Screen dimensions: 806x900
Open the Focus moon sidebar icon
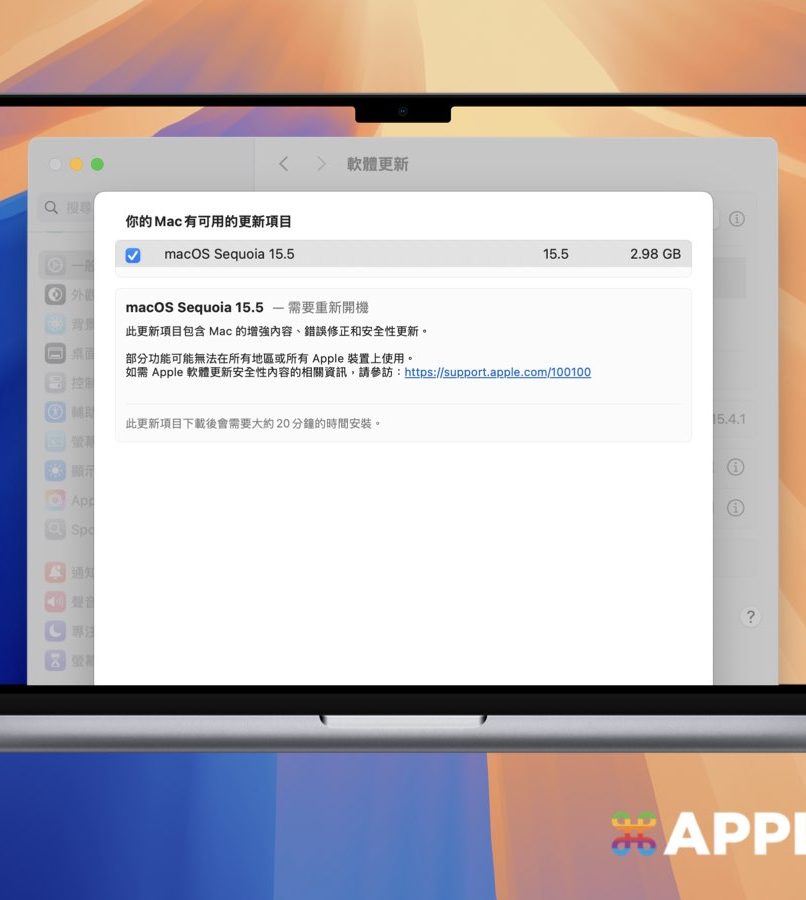55,631
